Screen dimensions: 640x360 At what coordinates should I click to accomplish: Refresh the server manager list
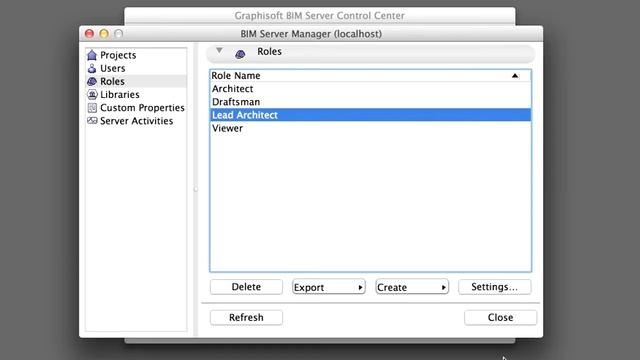(246, 318)
